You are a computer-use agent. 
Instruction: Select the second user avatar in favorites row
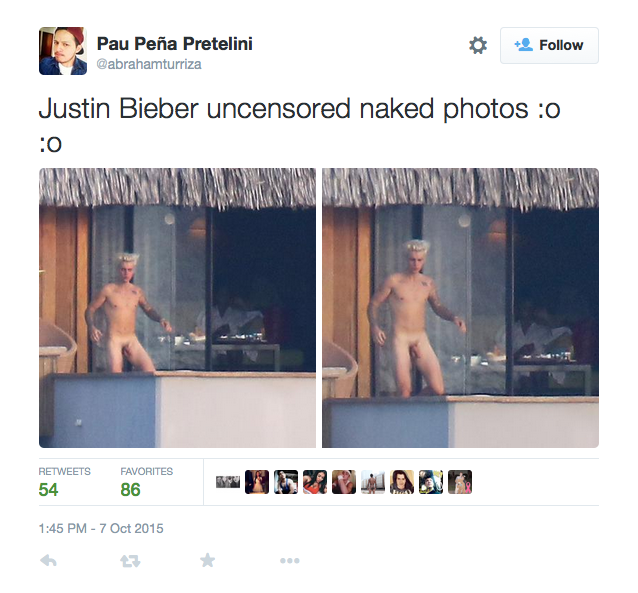point(257,482)
